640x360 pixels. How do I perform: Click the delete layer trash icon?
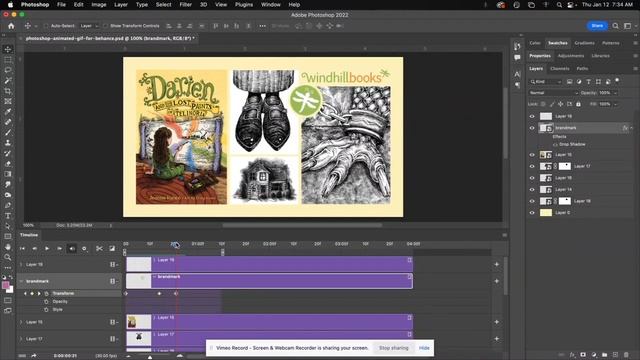pyautogui.click(x=626, y=355)
